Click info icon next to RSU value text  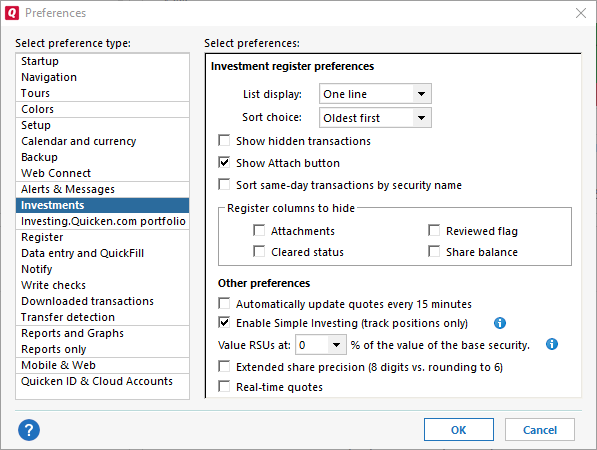click(x=552, y=344)
